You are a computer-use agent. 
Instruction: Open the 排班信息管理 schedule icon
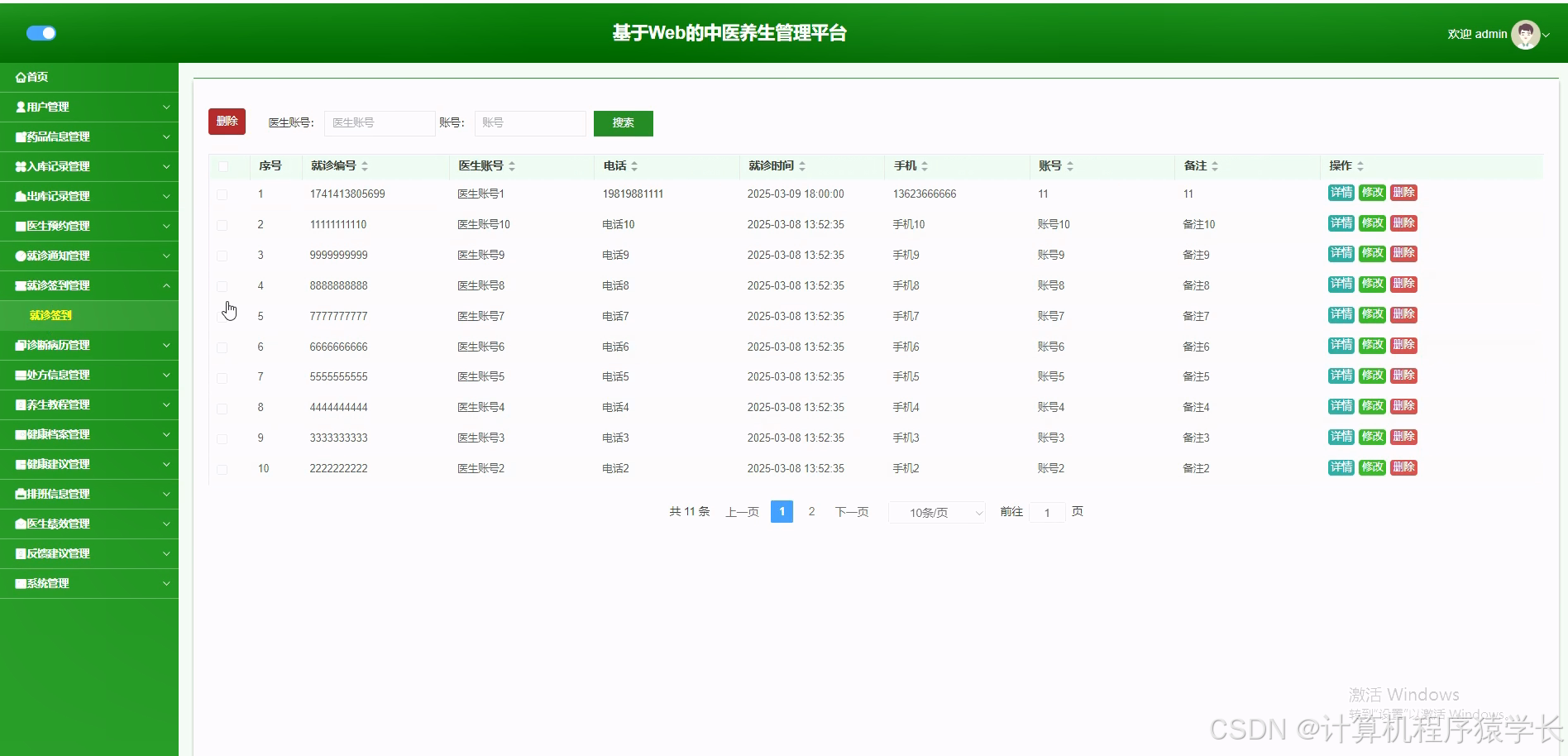point(20,494)
